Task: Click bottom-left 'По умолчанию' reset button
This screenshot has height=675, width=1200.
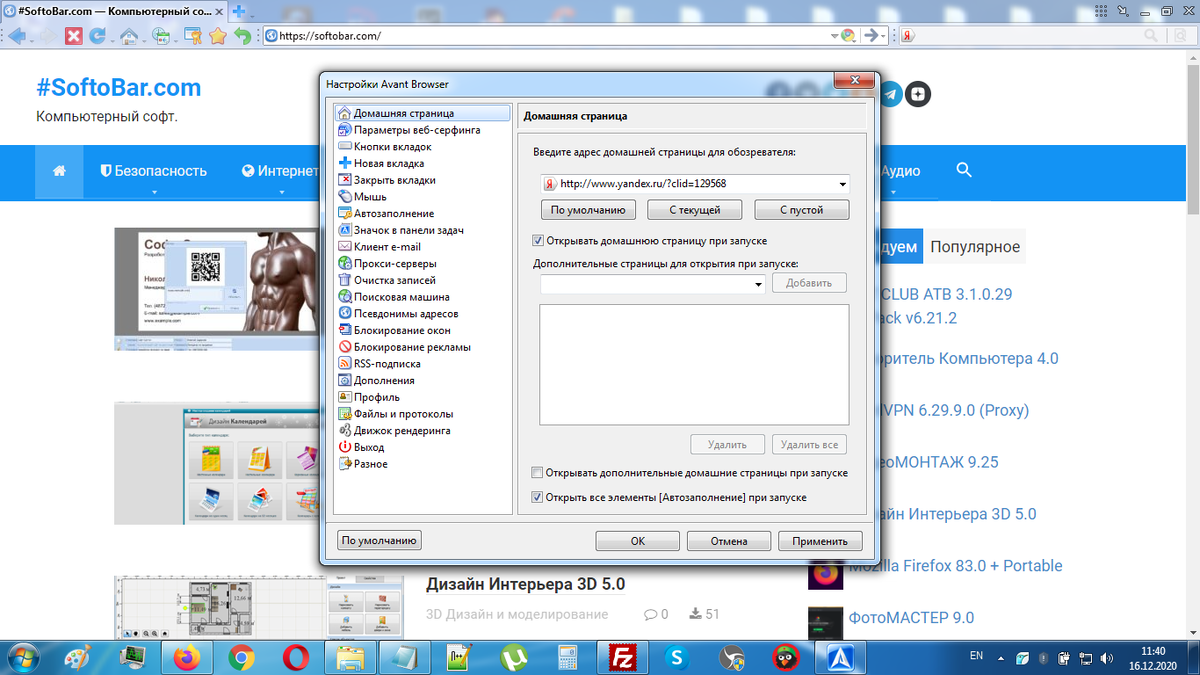Action: [x=380, y=540]
